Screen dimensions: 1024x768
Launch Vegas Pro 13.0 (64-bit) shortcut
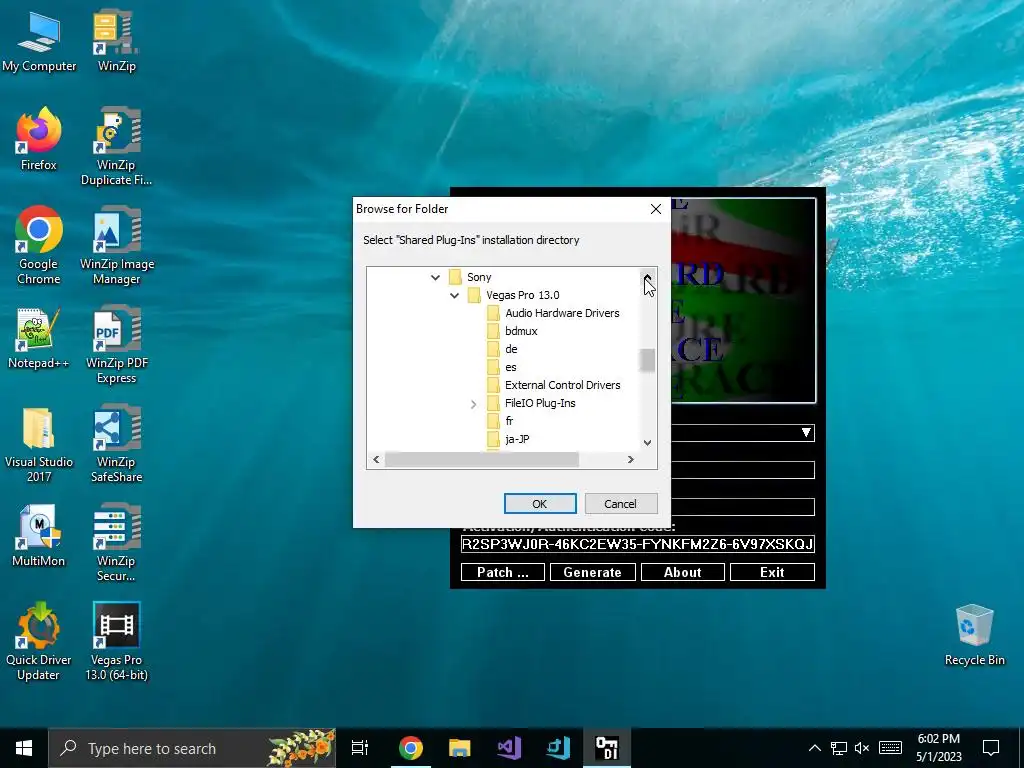coord(116,642)
